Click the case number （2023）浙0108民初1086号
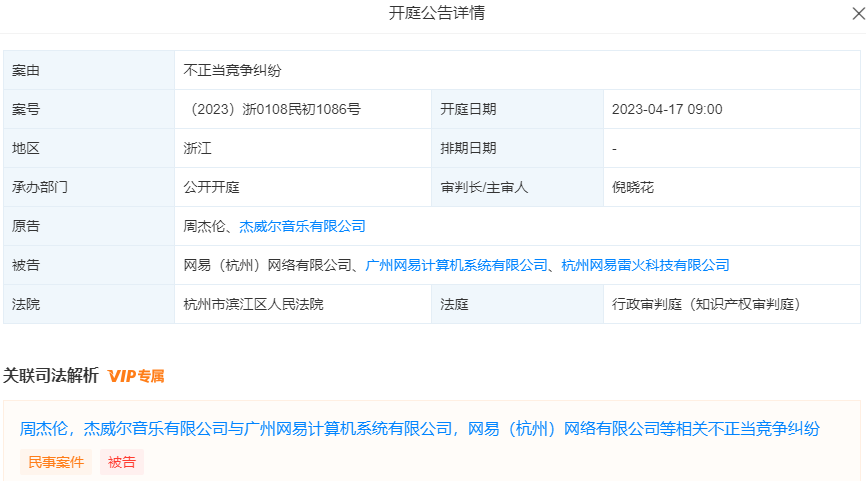 coord(272,110)
